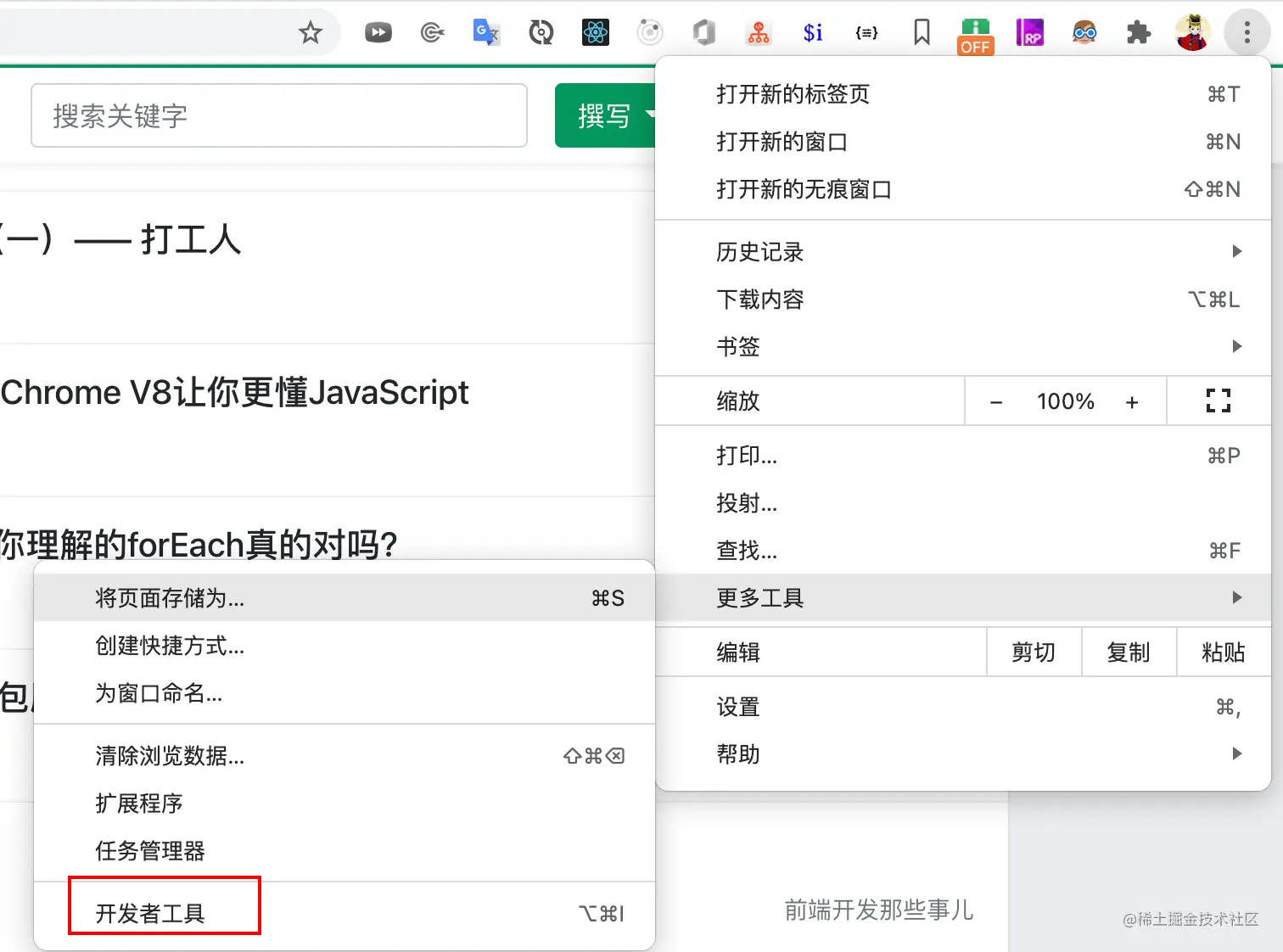Expand the 历史记录 submenu
Image resolution: width=1283 pixels, height=952 pixels.
point(963,252)
